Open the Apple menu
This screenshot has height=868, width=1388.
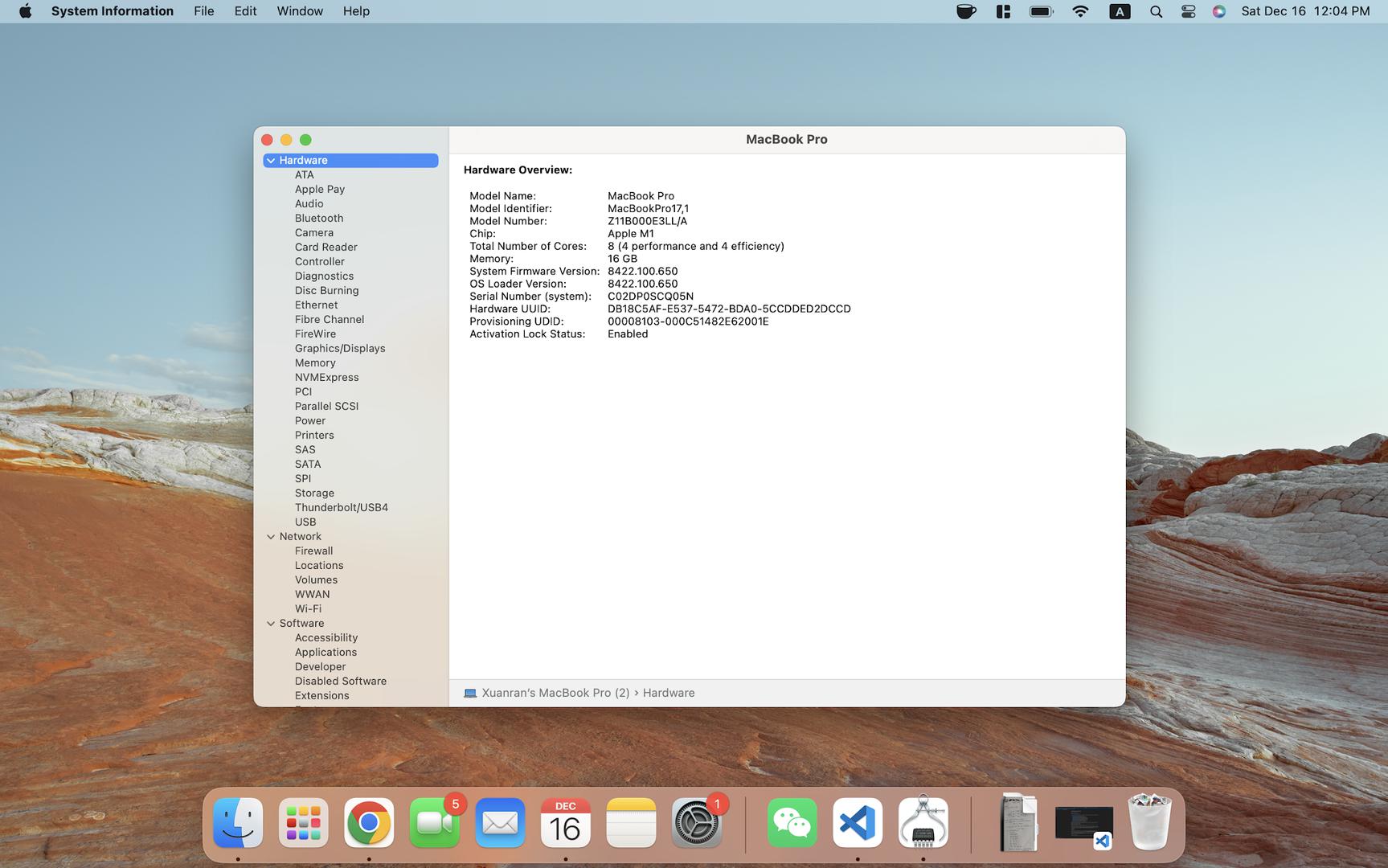(x=25, y=11)
